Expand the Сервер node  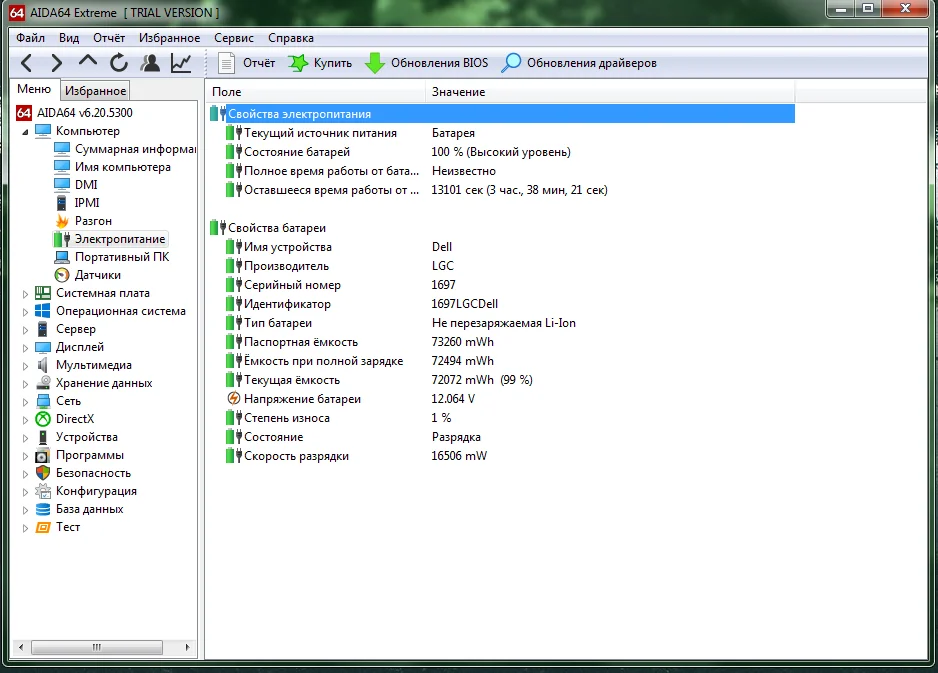tap(25, 330)
